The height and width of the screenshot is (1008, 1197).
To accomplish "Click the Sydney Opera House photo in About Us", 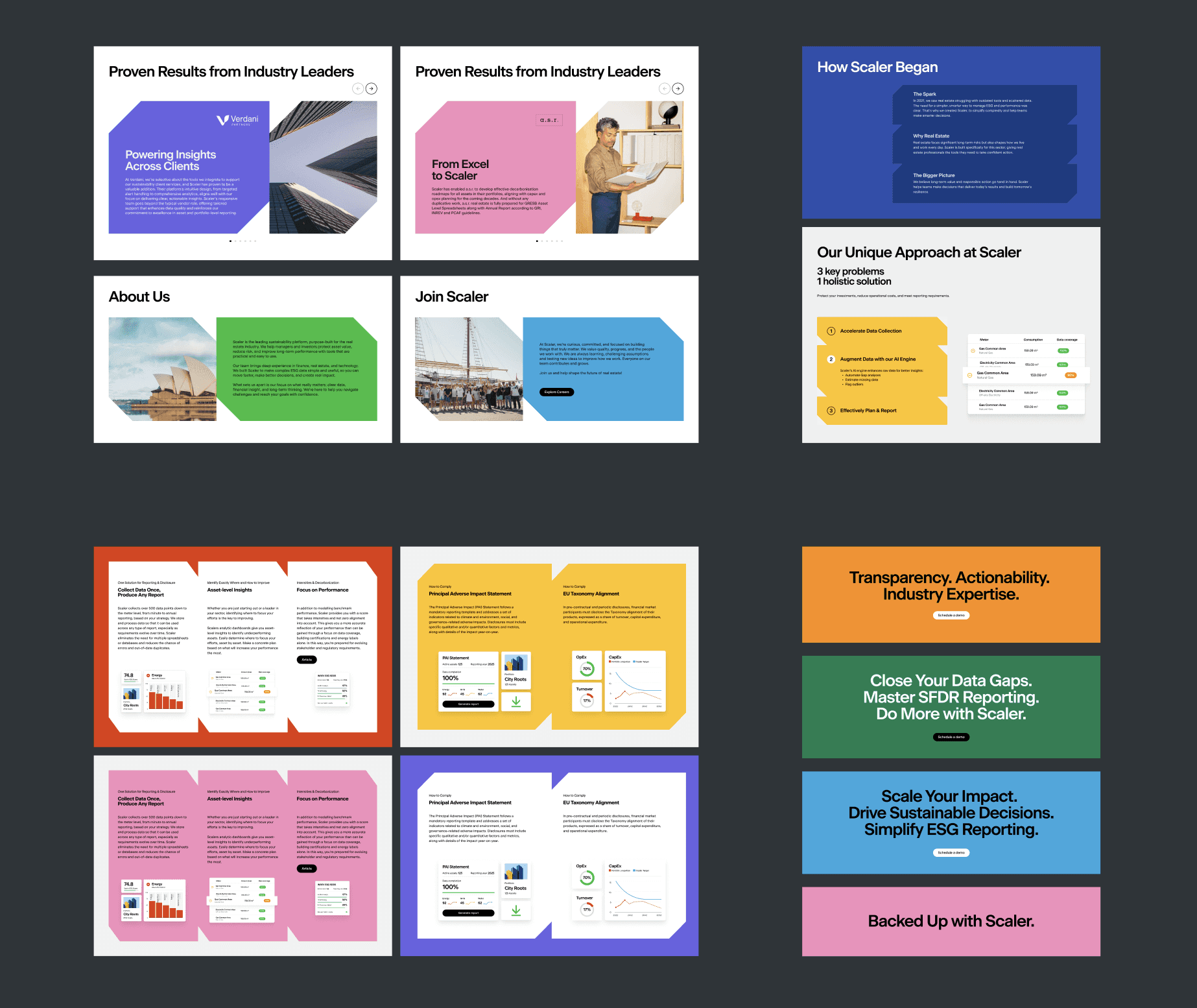I will [162, 369].
